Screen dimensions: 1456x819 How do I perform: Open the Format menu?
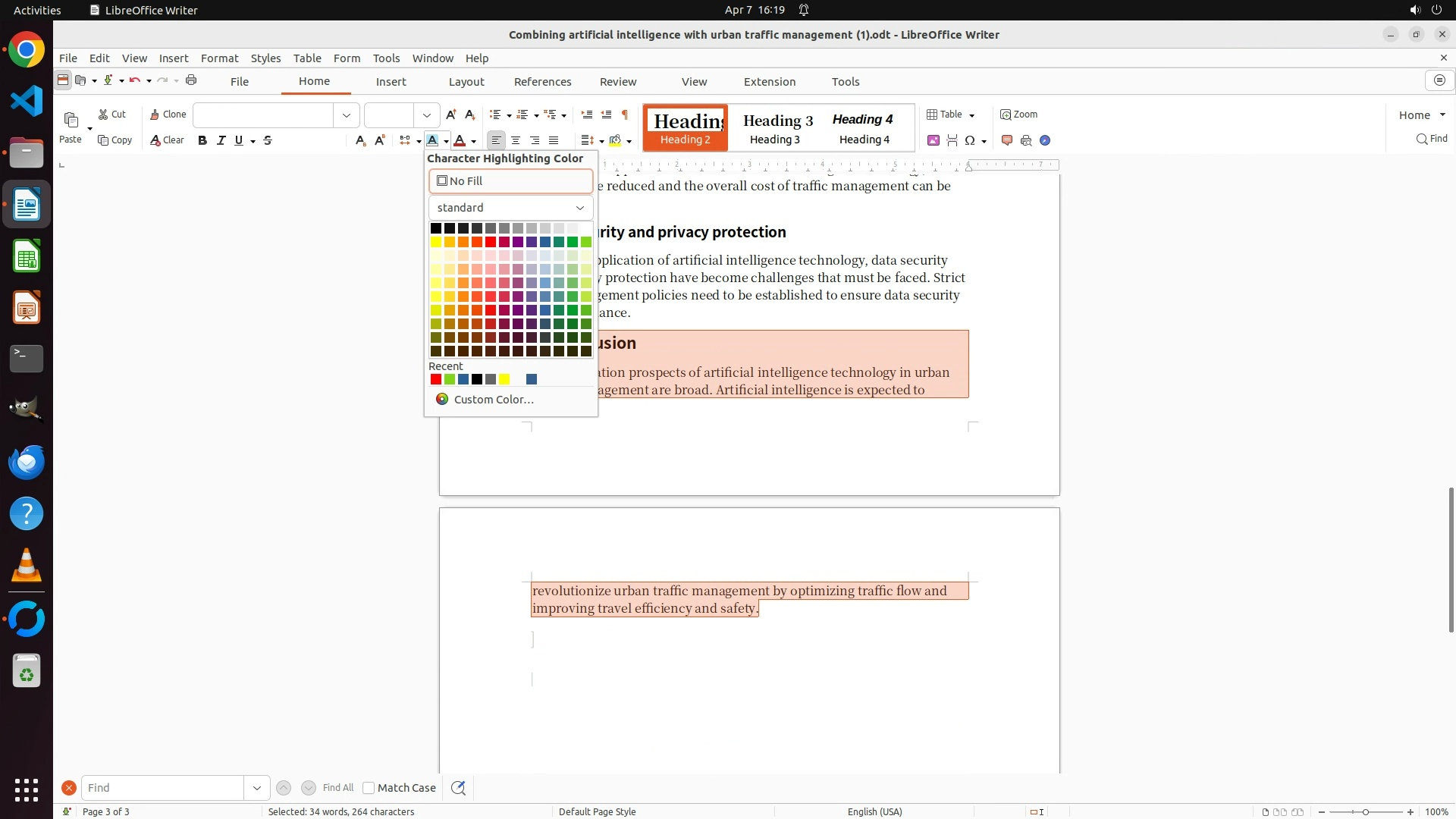tap(219, 58)
